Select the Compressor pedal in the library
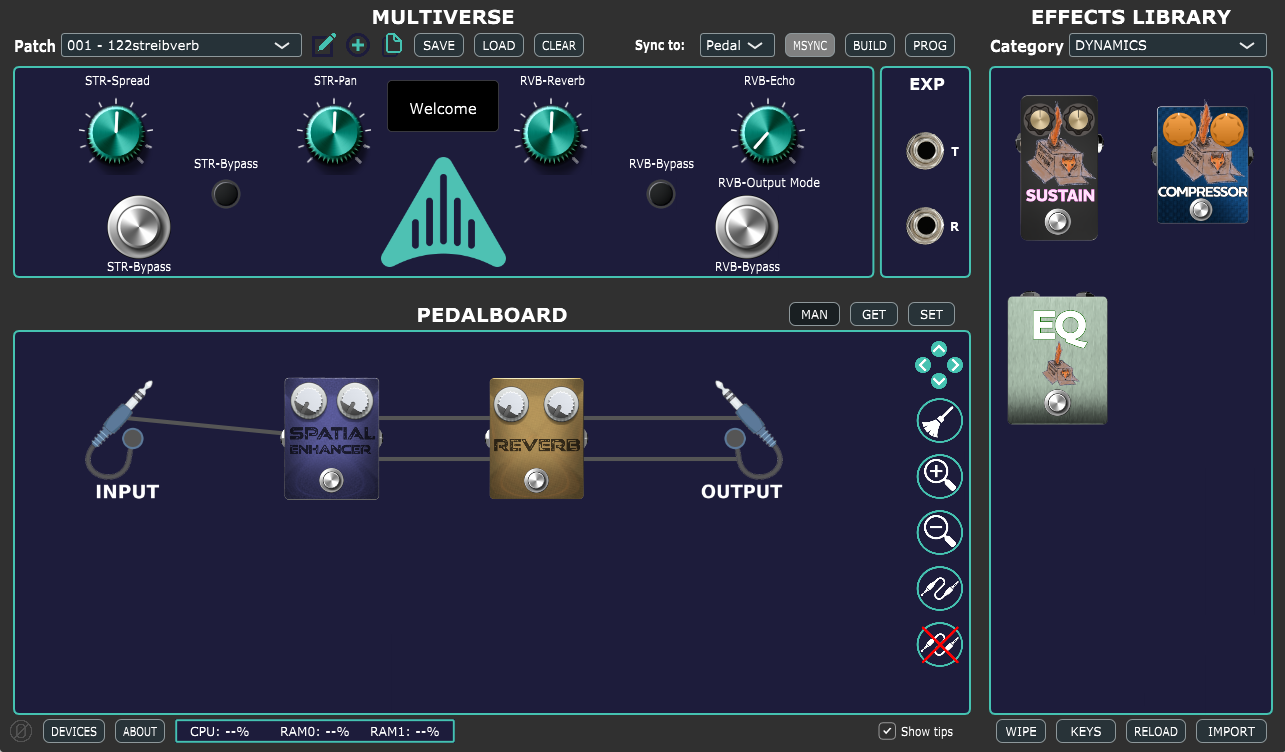 1202,165
